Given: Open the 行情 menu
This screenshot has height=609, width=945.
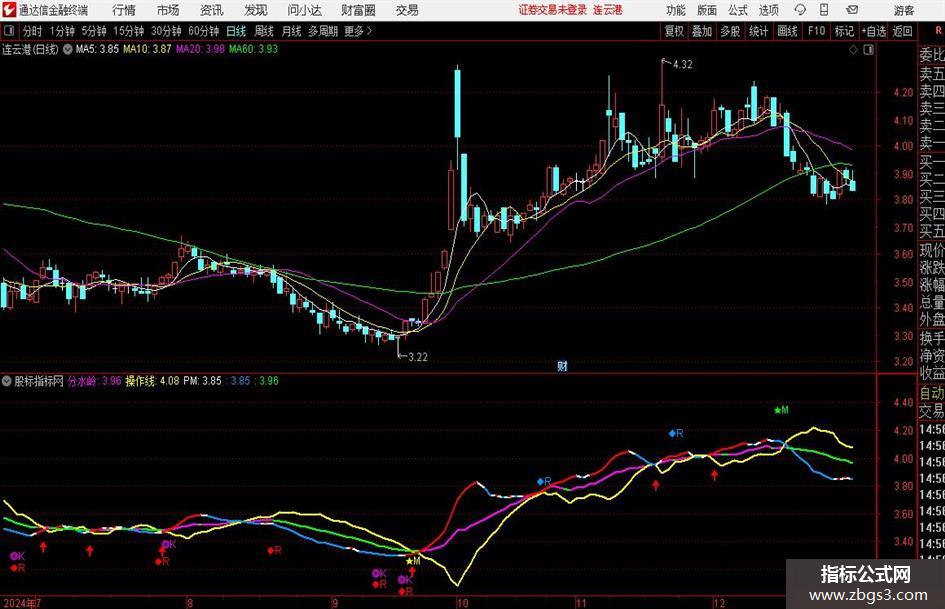Looking at the screenshot, I should (124, 10).
